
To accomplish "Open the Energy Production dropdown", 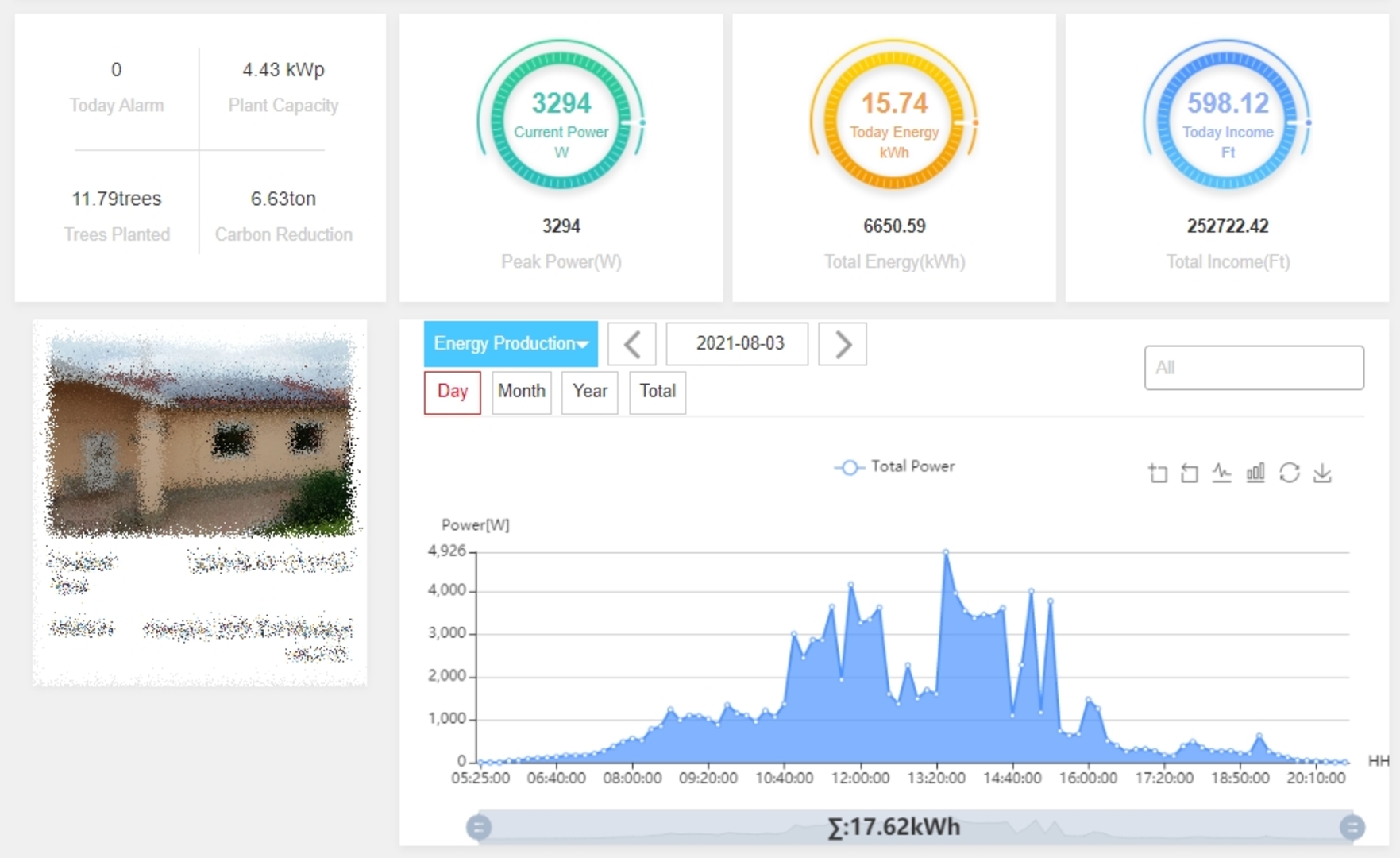I will coord(511,344).
